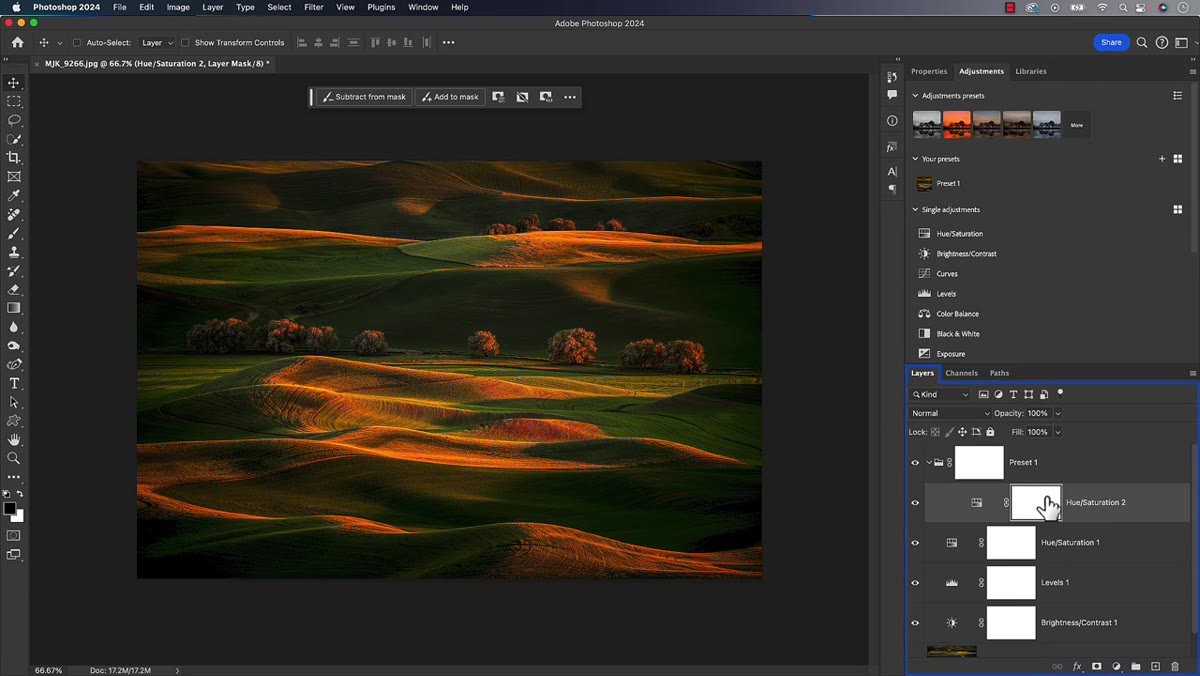Click the background color swatch
The image size is (1200, 676).
[19, 517]
